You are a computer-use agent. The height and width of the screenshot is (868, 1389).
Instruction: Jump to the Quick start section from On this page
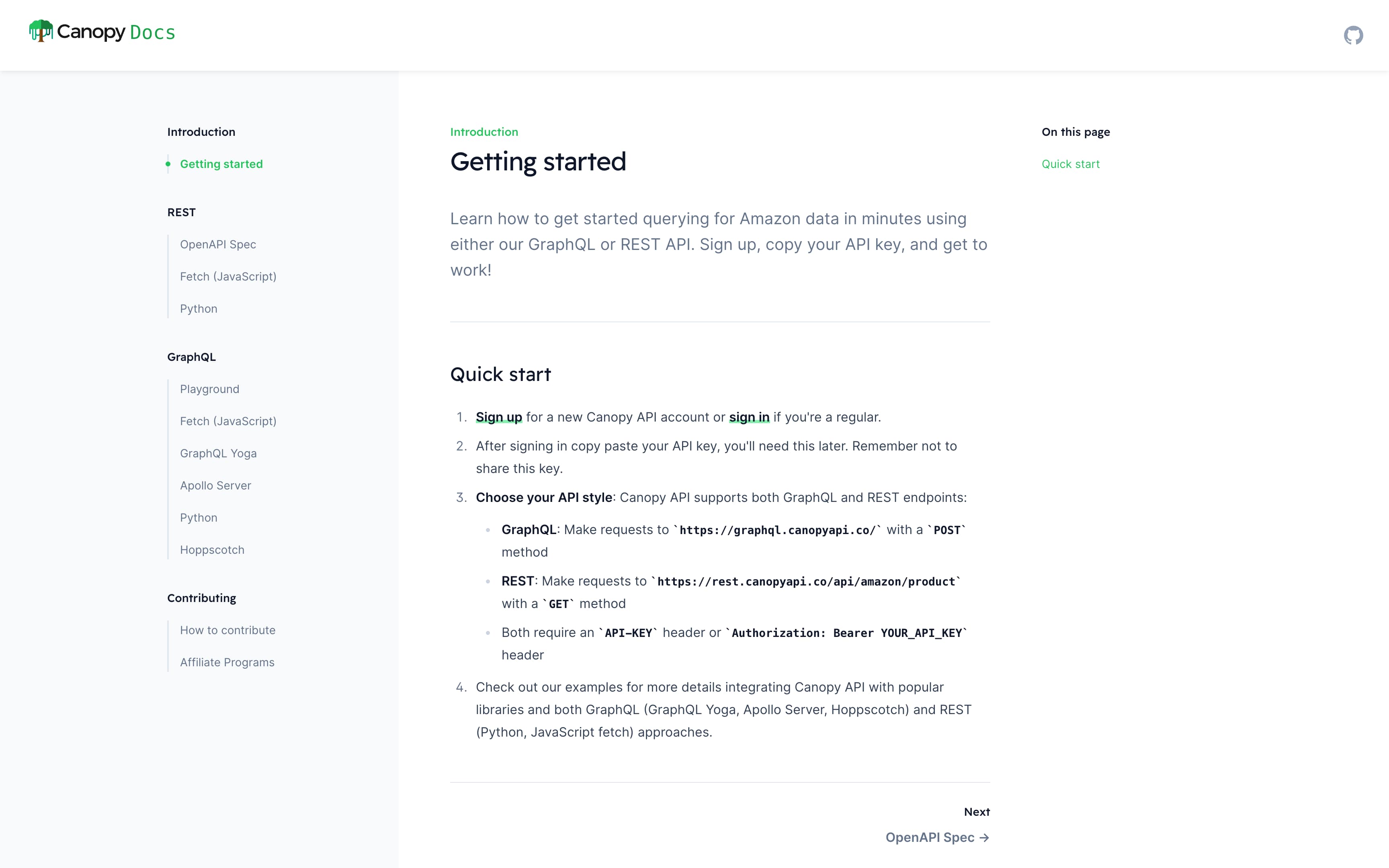1070,164
